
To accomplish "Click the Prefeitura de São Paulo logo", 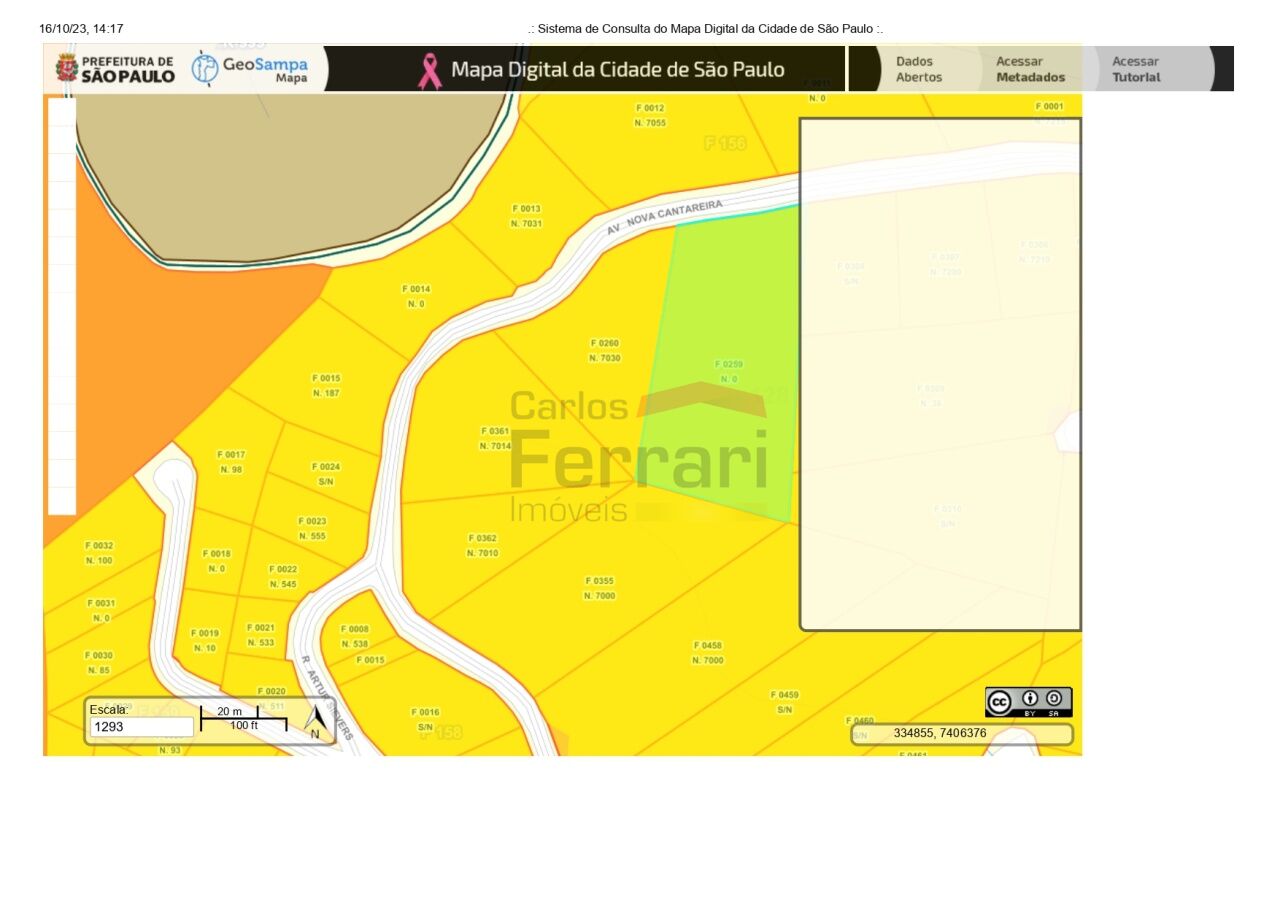I will pos(115,69).
